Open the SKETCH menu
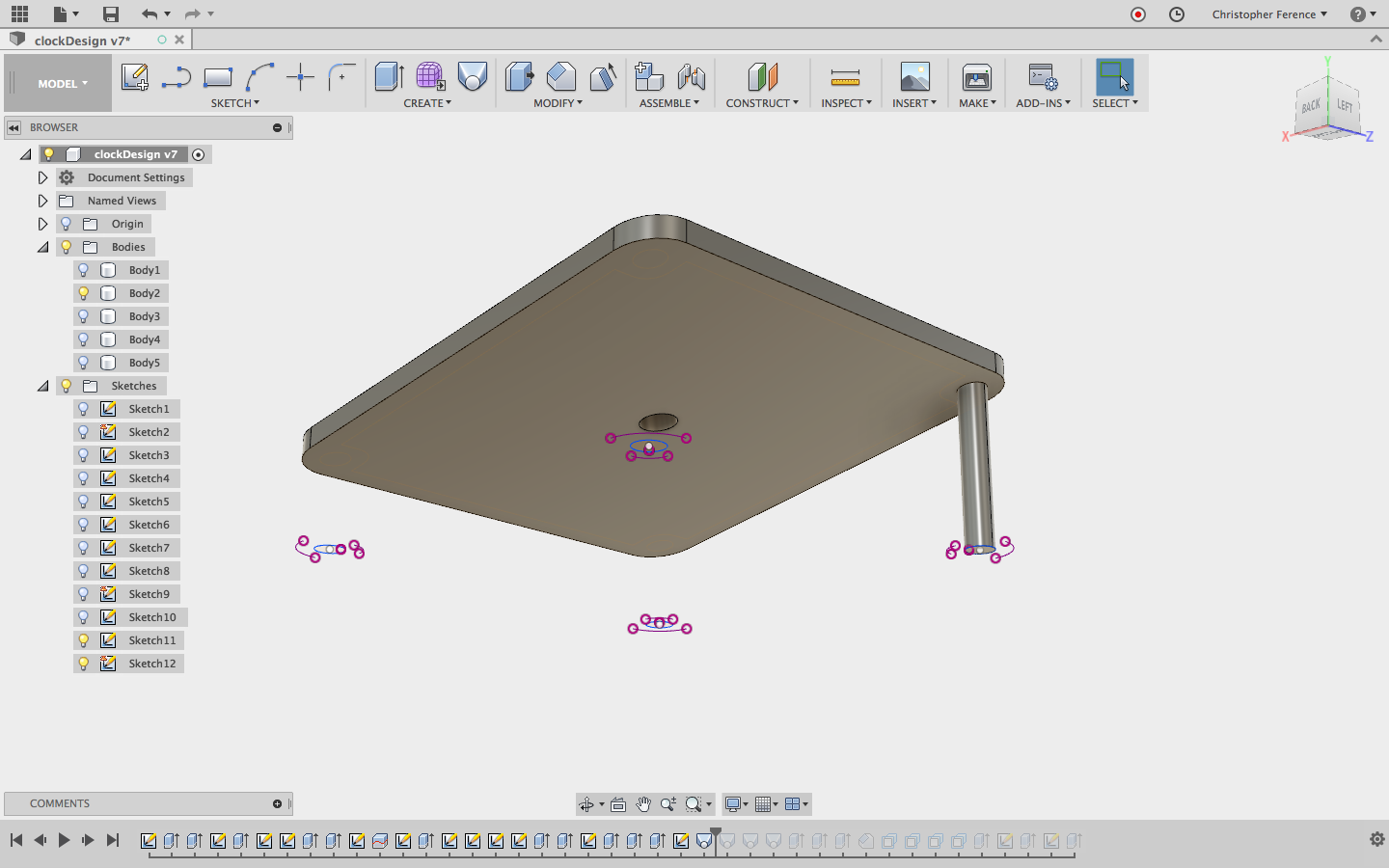Viewport: 1389px width, 868px height. tap(235, 103)
